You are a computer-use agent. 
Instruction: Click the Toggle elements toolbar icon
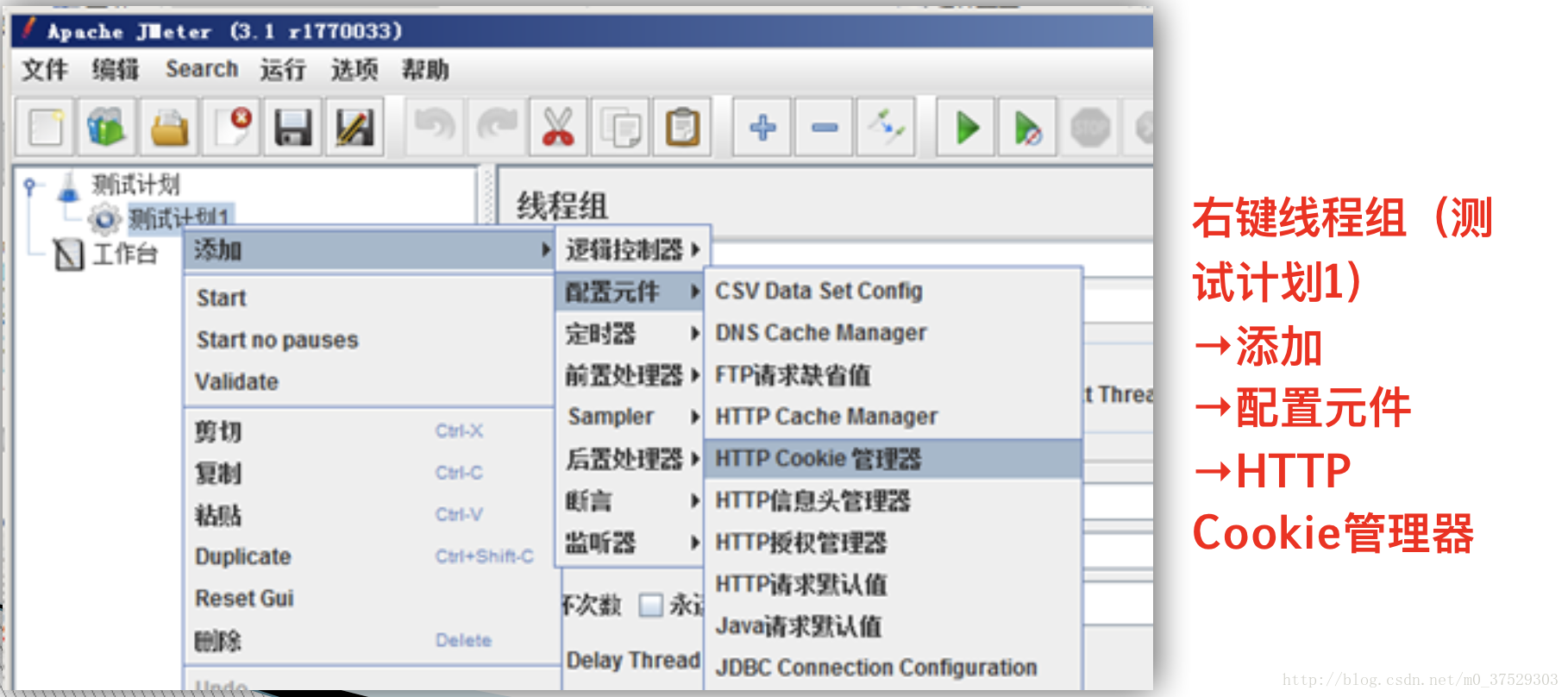(x=887, y=128)
